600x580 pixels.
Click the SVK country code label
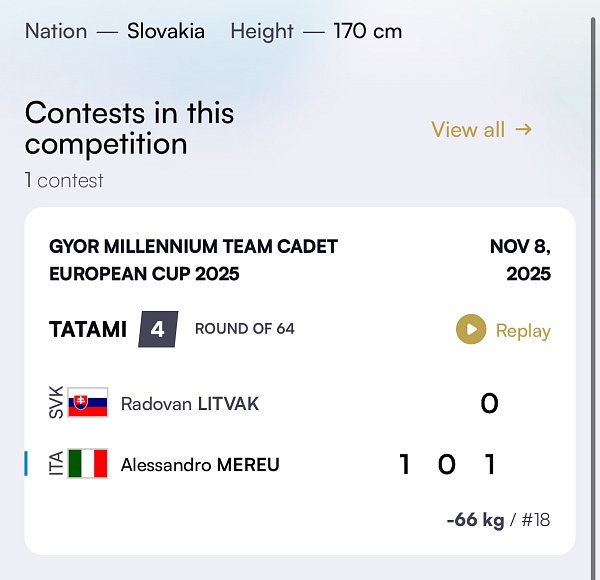click(x=56, y=403)
